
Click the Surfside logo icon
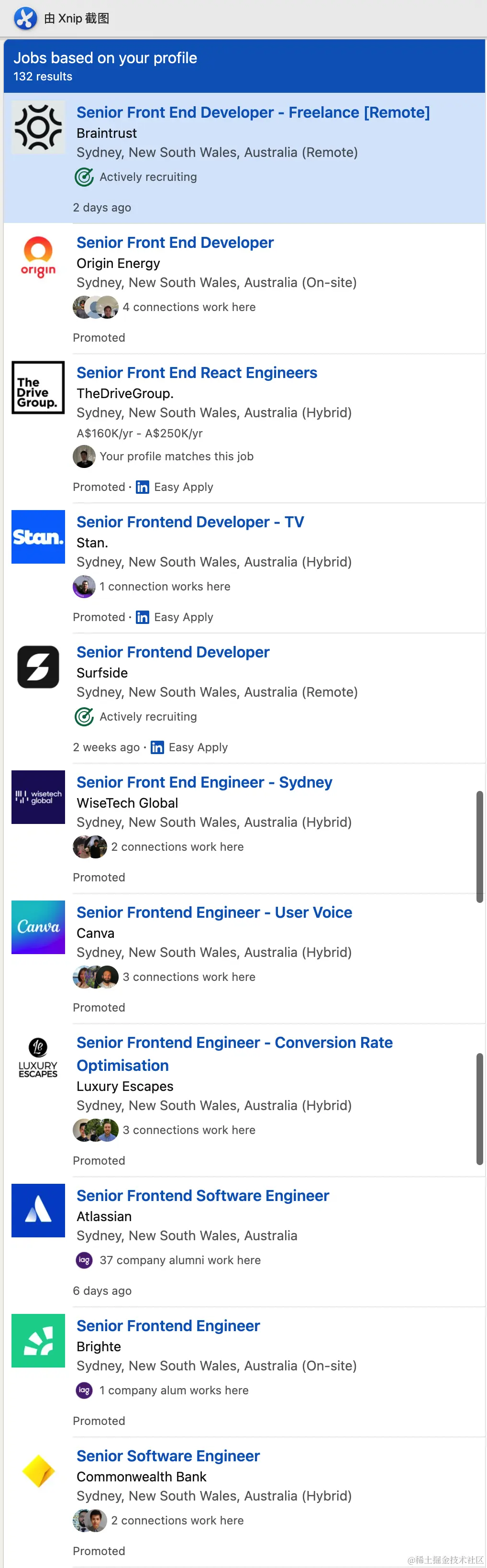(38, 667)
